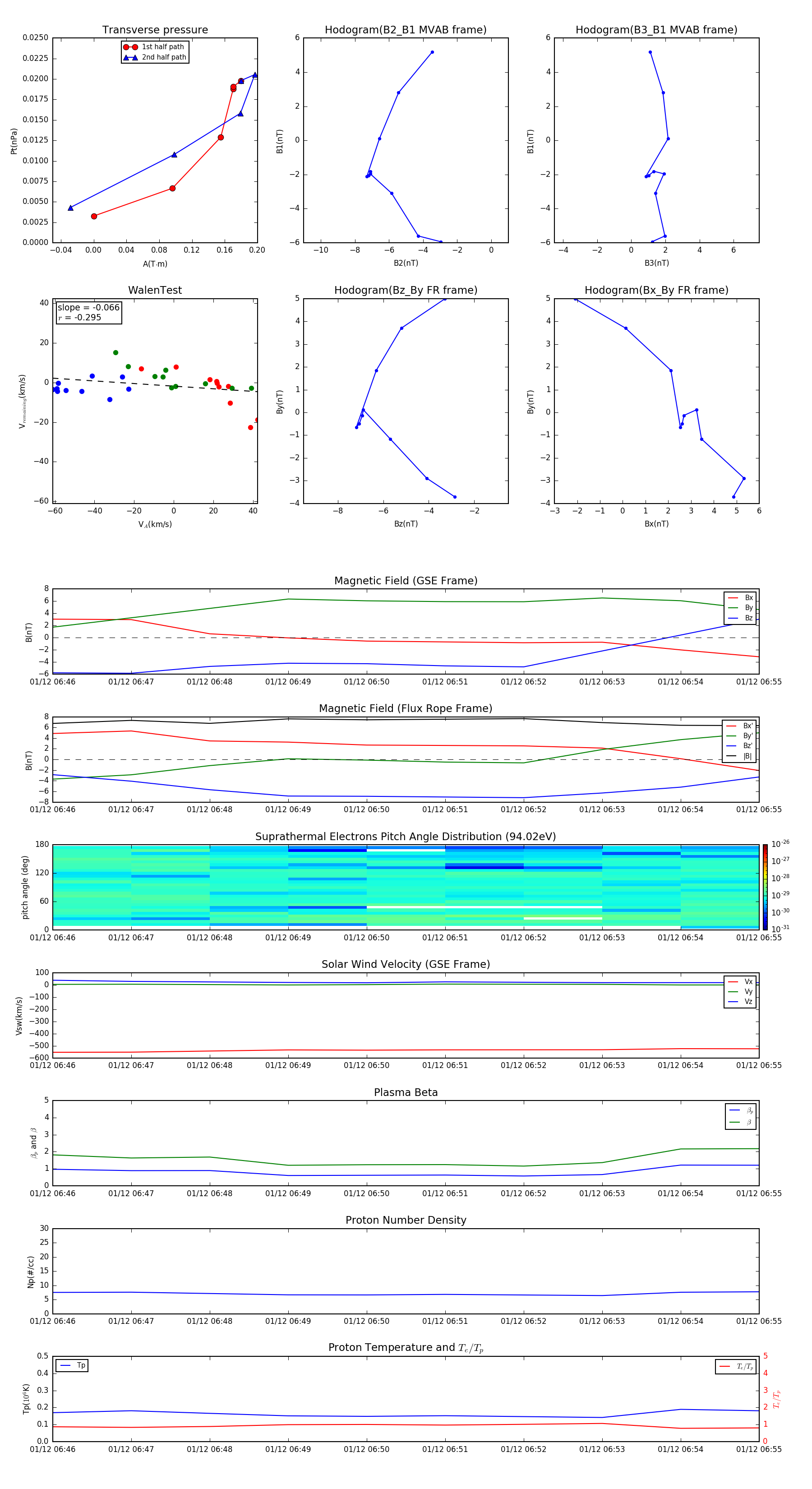This screenshot has width=812, height=1489.
Task: Click the pitch angle colorbar scale
Action: tap(765, 887)
